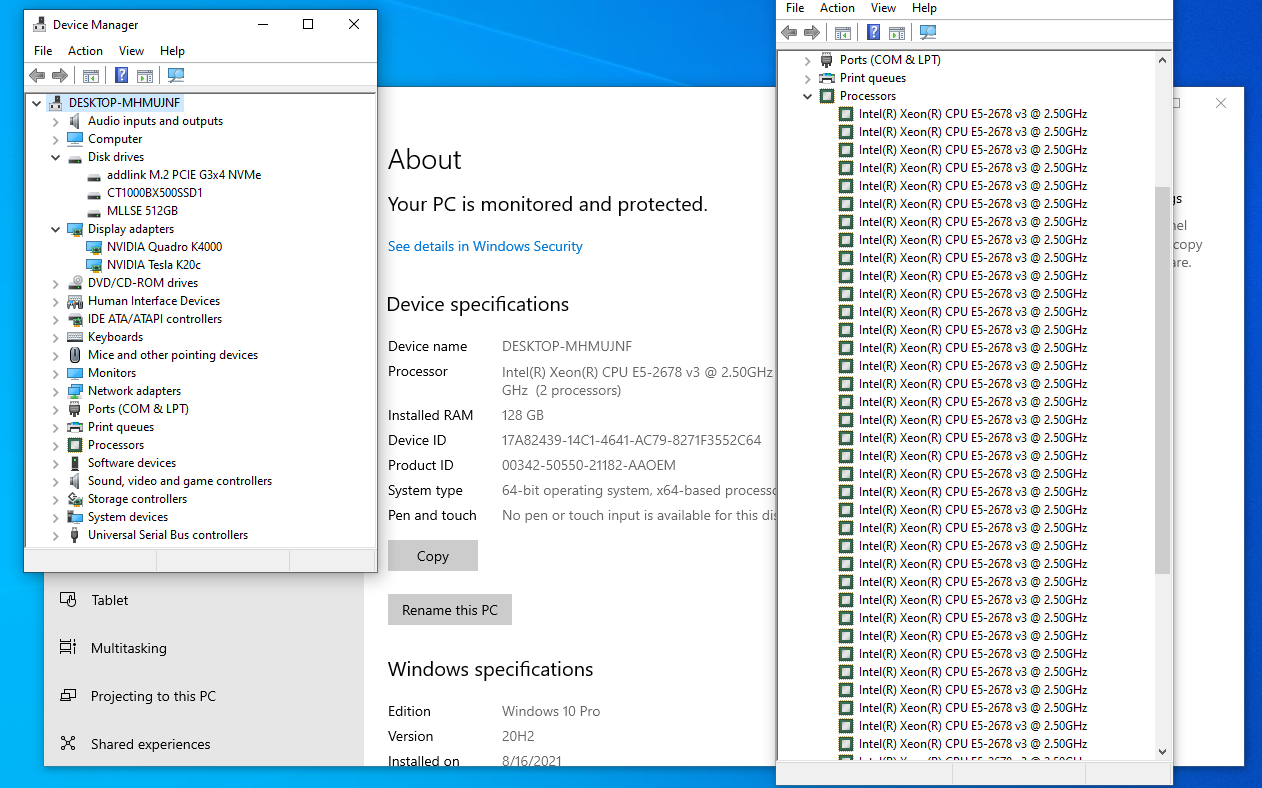Image resolution: width=1262 pixels, height=788 pixels.
Task: Toggle action pane icon in left Device Manager toolbar
Action: click(x=145, y=75)
